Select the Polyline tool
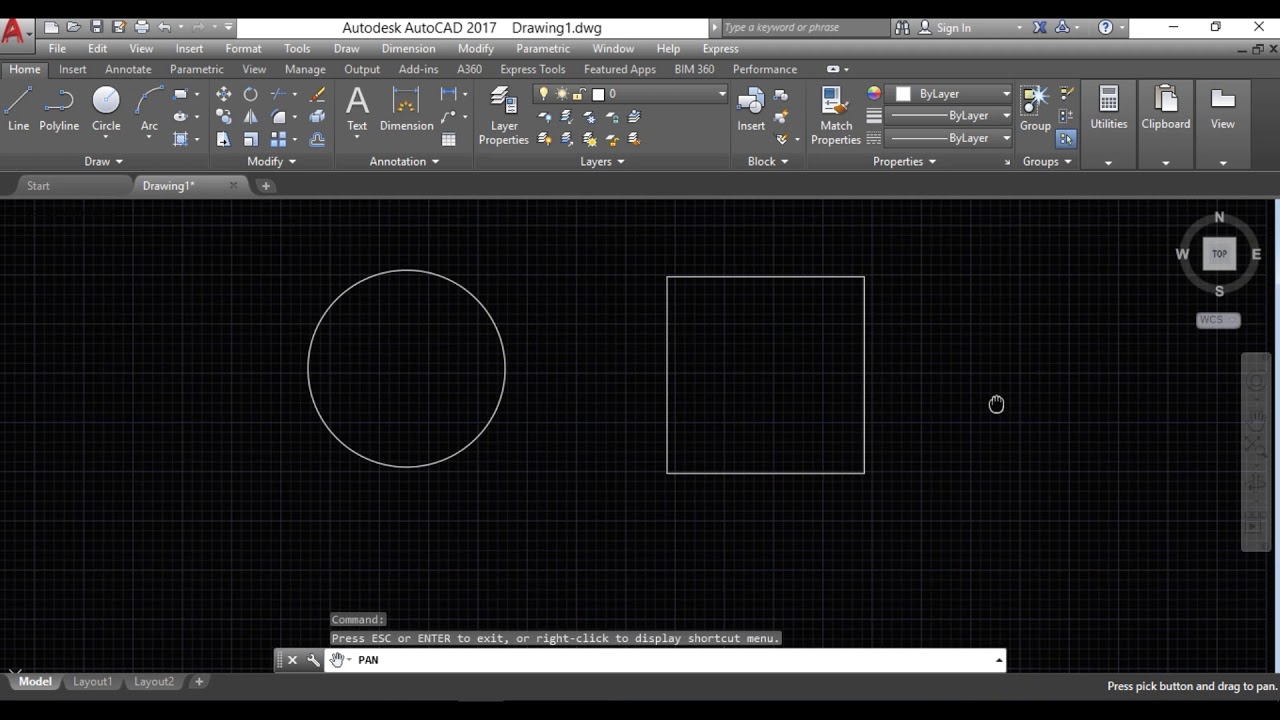Screen dimensions: 1280x720 (59, 108)
